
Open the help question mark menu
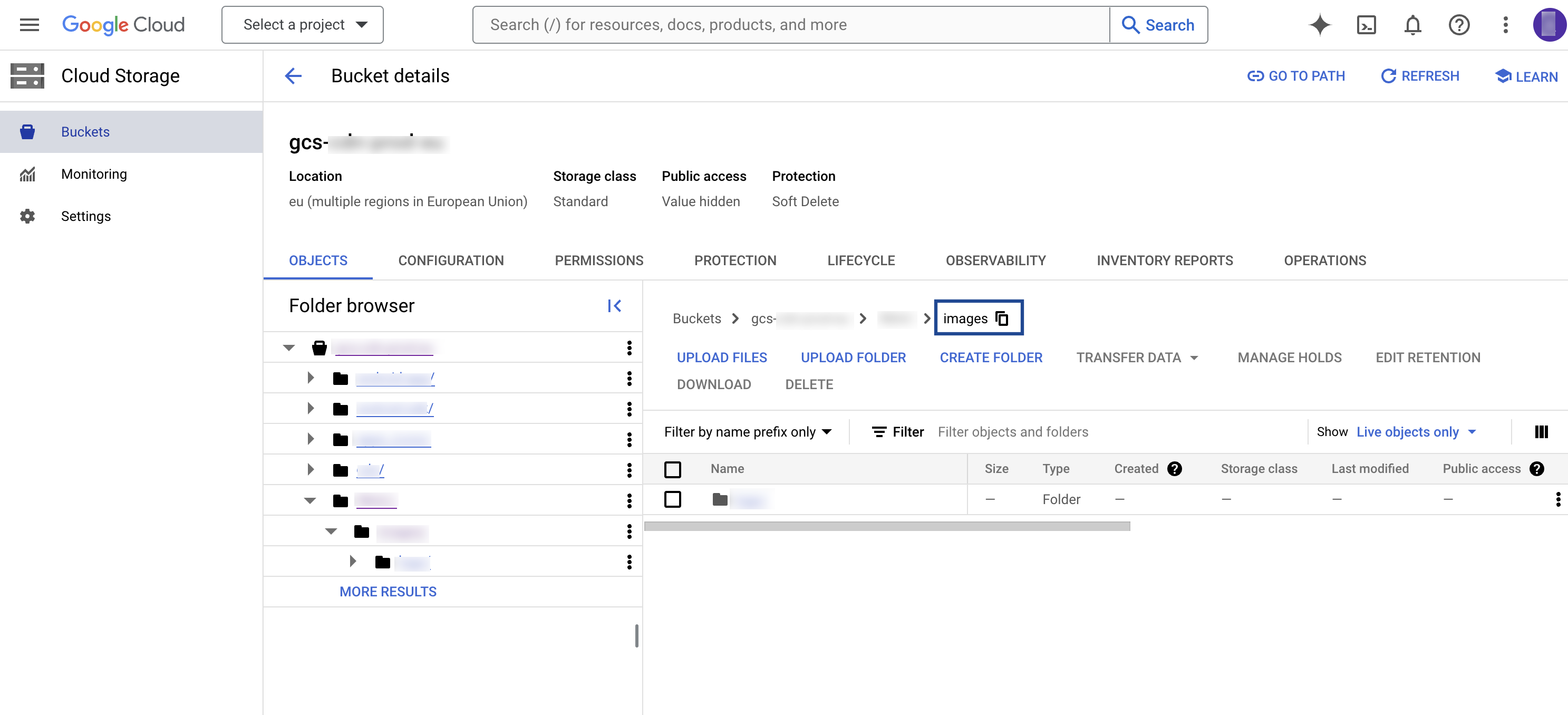1458,24
